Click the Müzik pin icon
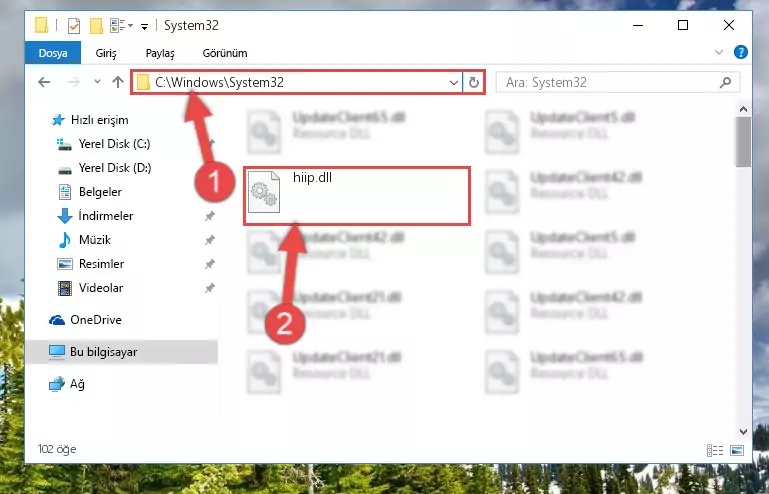Screen dimensions: 769x494 [x=209, y=240]
